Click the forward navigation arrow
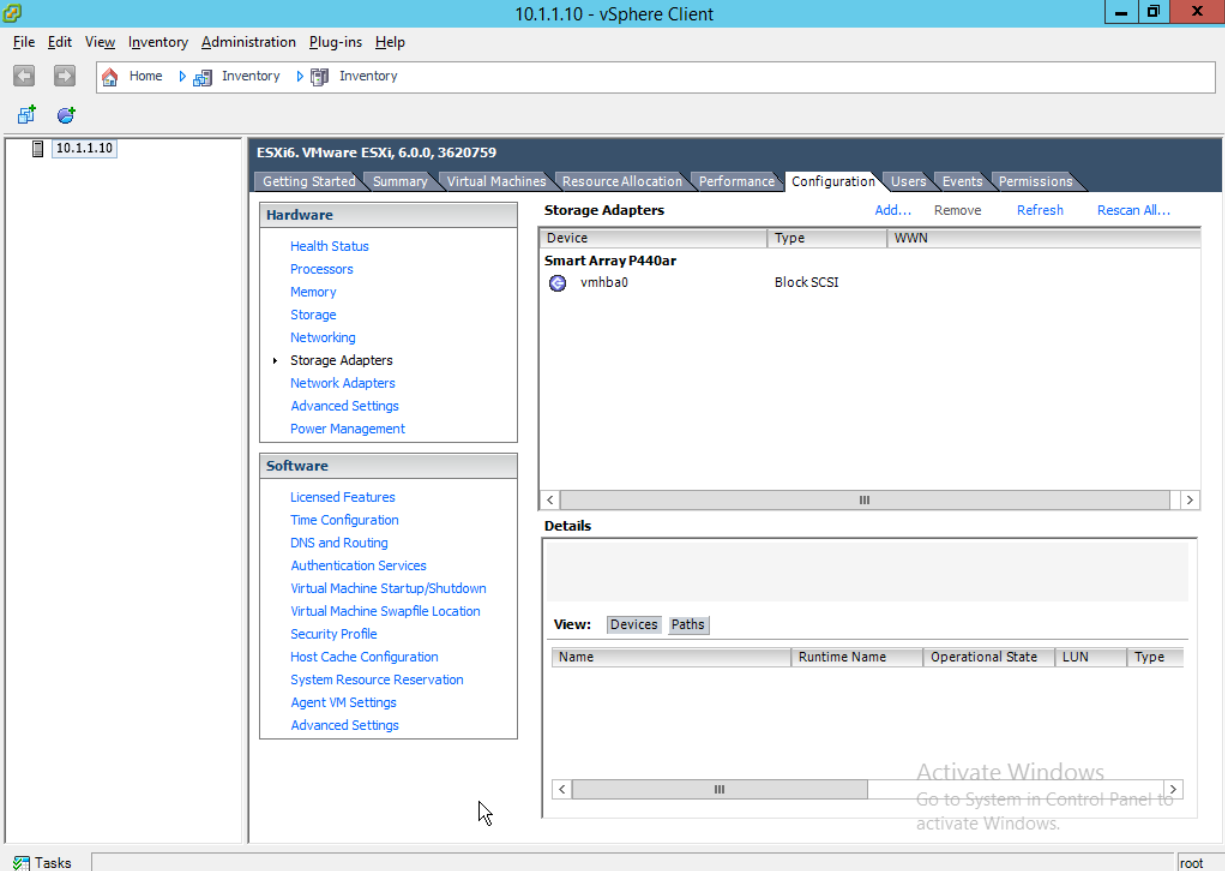Viewport: 1225px width, 871px height. (x=63, y=75)
